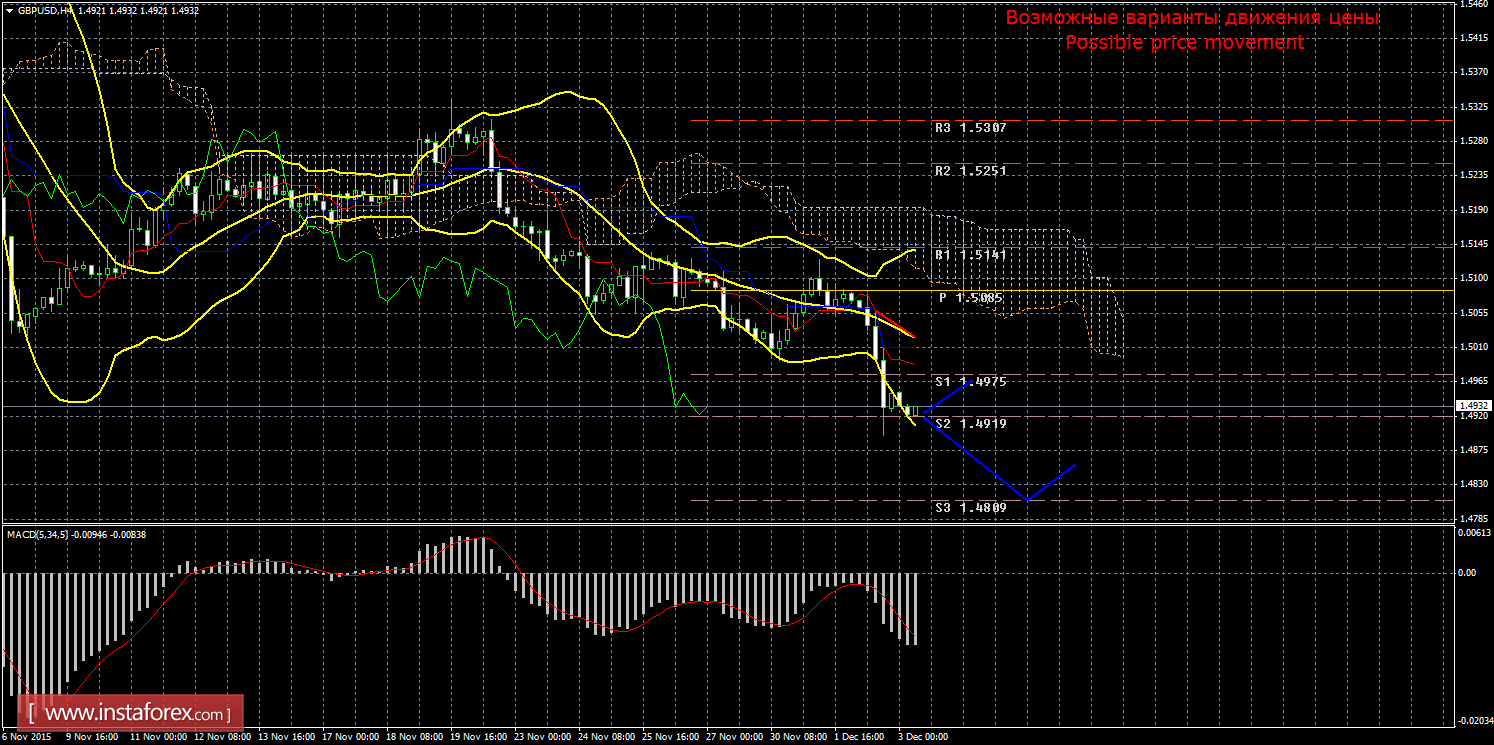Click the 0.00 level on MACD scale
1494x745 pixels.
[x=1466, y=573]
